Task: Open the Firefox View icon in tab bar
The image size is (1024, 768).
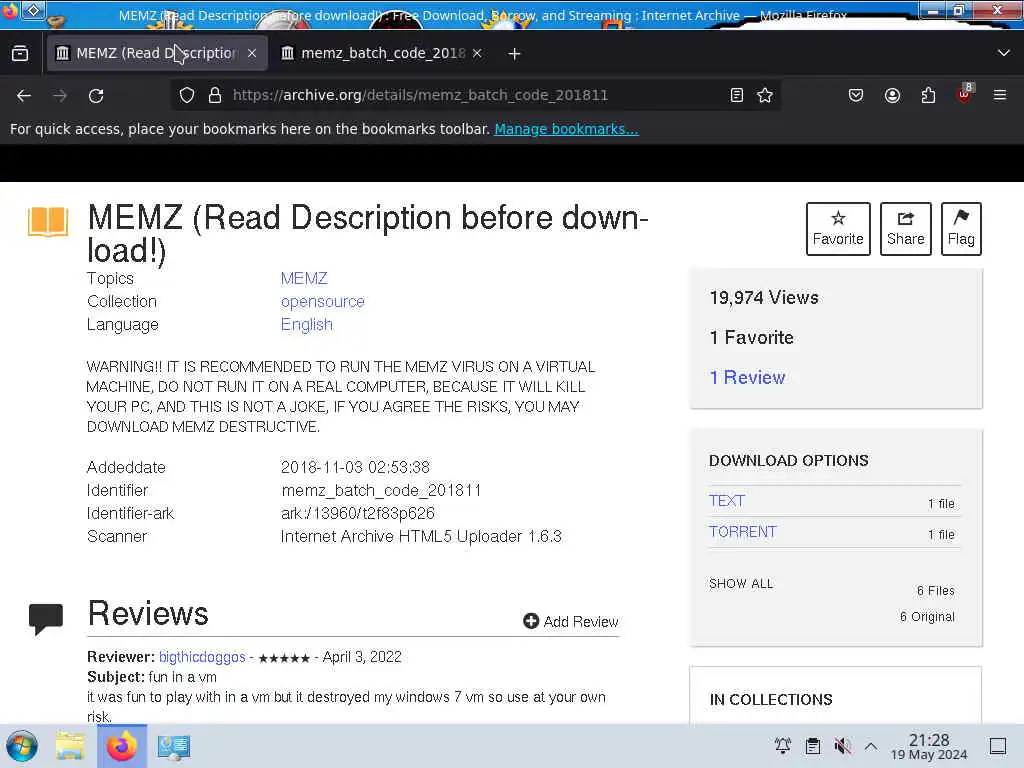Action: point(20,53)
